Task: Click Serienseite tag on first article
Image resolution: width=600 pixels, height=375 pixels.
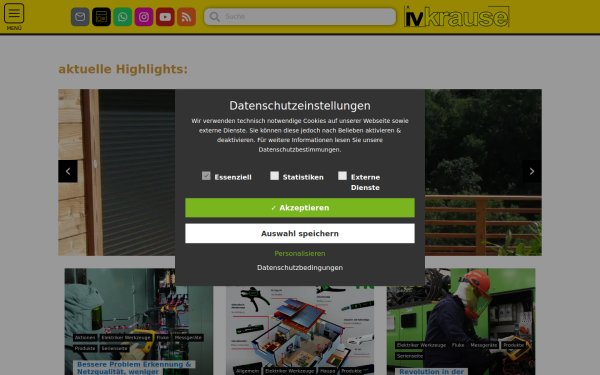Action: click(x=114, y=348)
